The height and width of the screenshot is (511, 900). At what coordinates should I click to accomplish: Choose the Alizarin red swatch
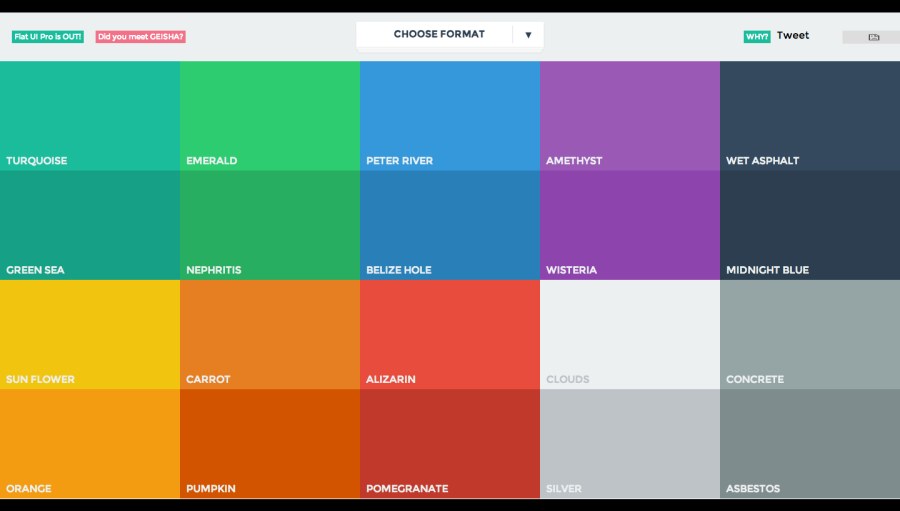click(450, 335)
